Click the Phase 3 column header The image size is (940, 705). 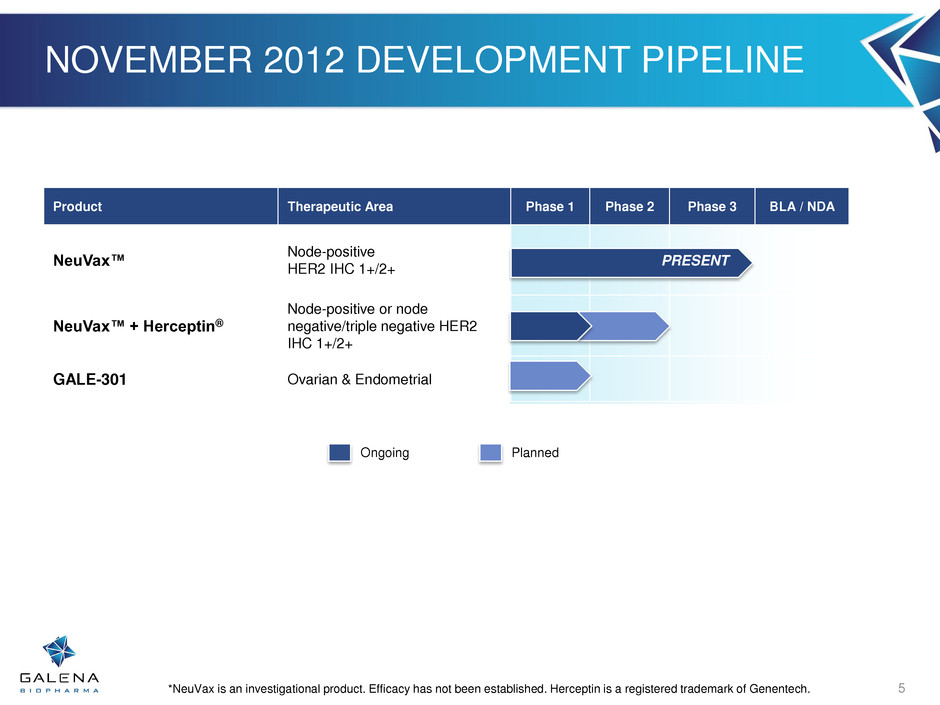[712, 206]
